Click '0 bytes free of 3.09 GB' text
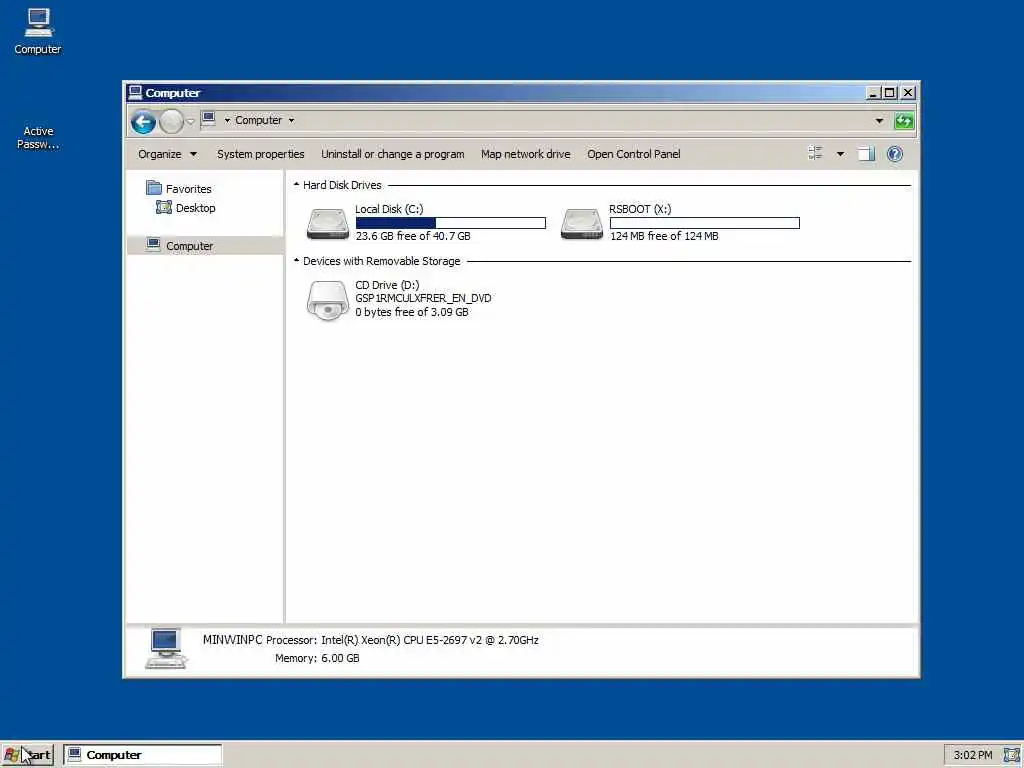Viewport: 1024px width, 768px height. (x=411, y=312)
